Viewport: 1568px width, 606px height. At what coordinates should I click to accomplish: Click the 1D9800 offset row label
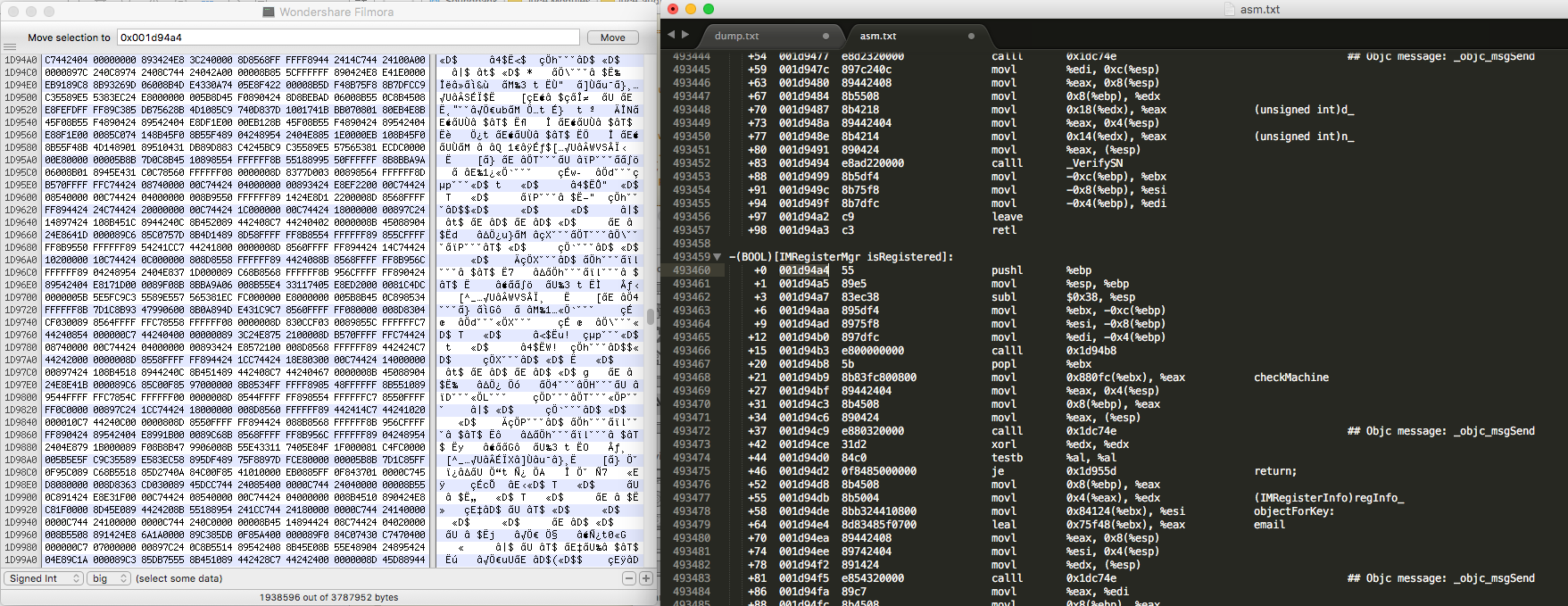coord(21,397)
